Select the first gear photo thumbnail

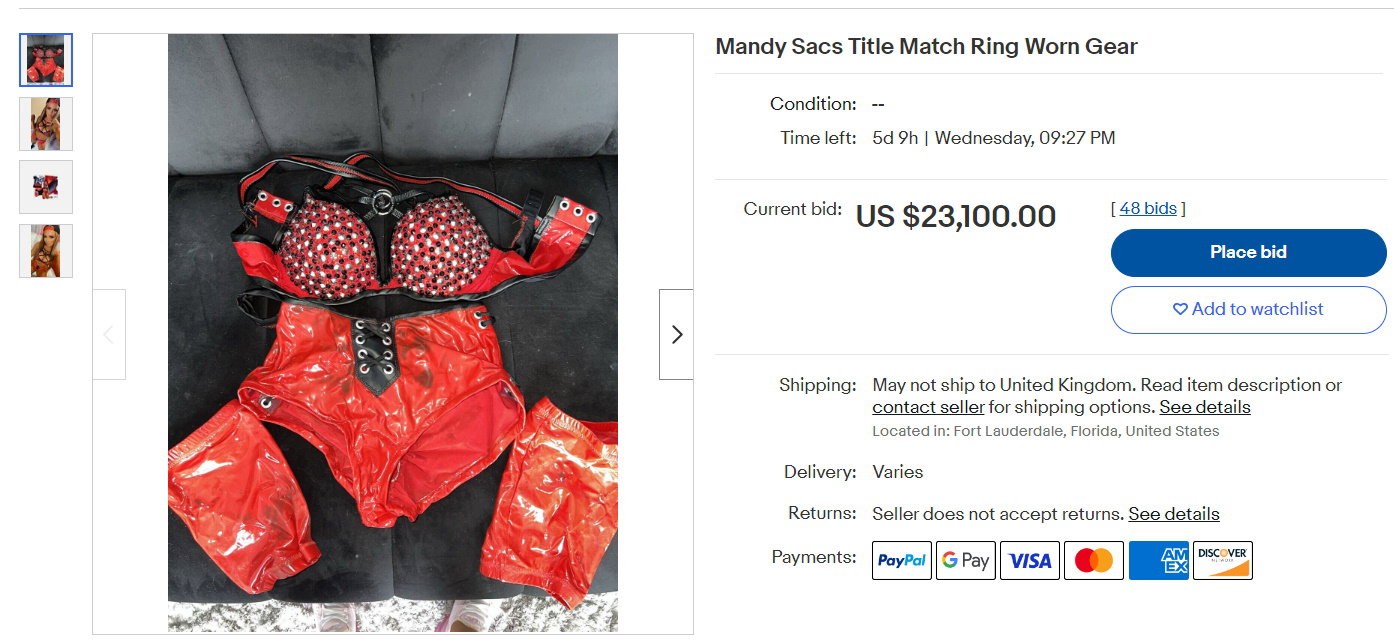(46, 60)
